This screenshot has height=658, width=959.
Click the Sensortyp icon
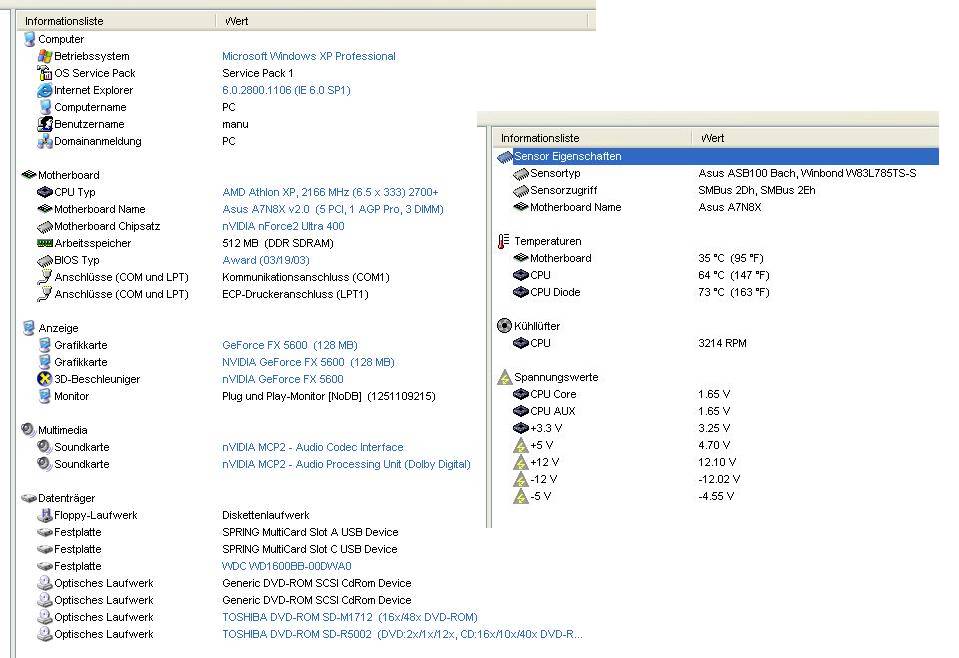point(520,174)
